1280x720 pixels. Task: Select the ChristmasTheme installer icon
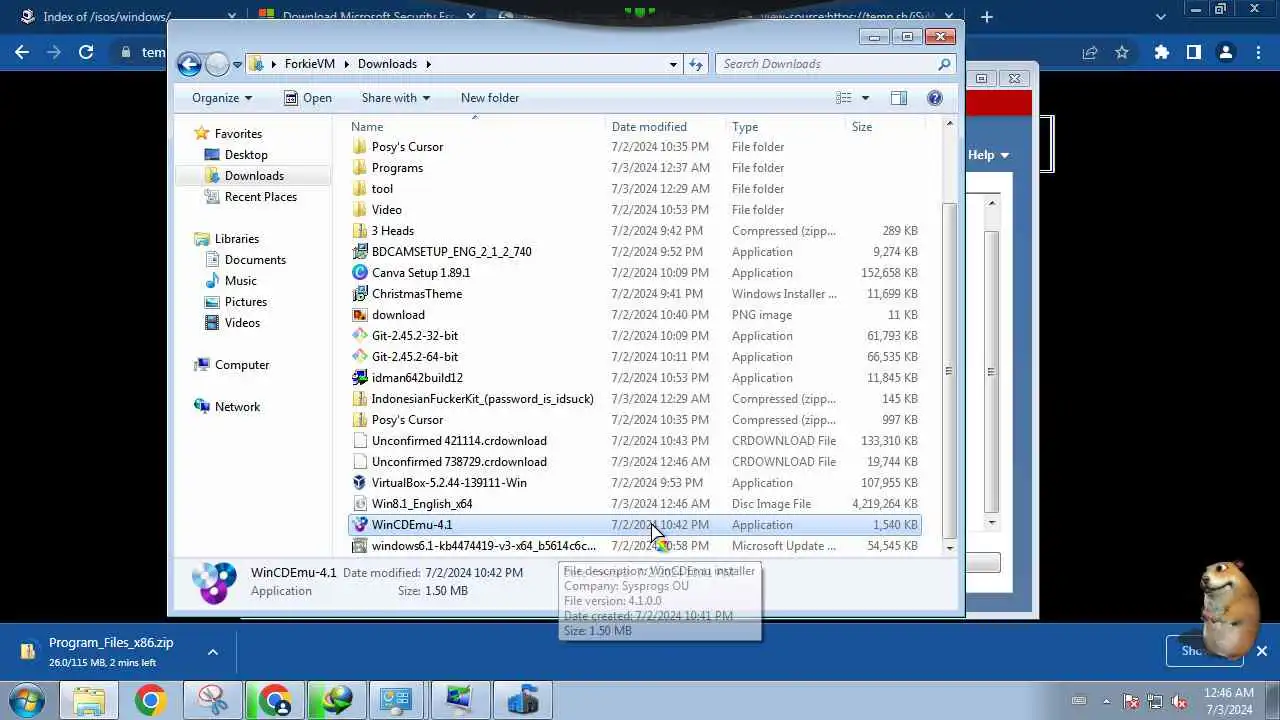[360, 294]
